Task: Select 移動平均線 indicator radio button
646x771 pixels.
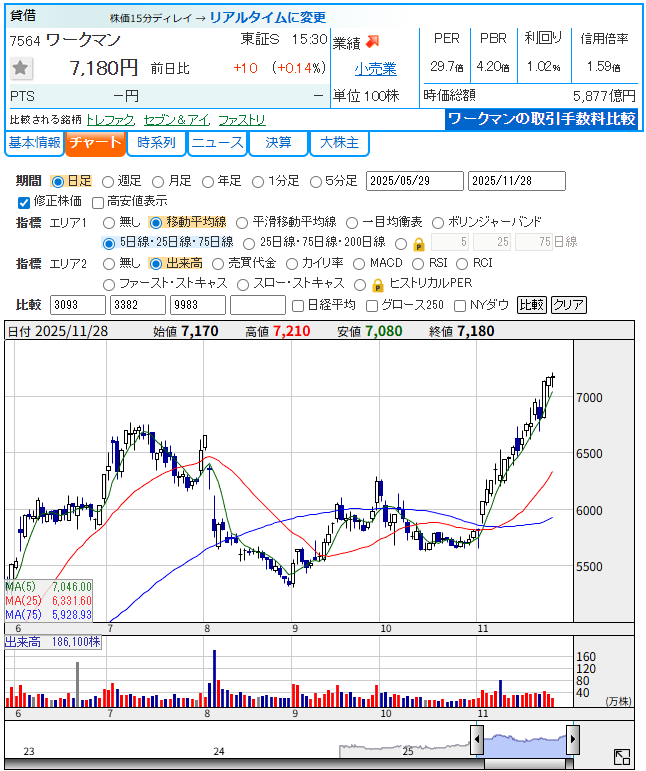Action: [x=155, y=223]
